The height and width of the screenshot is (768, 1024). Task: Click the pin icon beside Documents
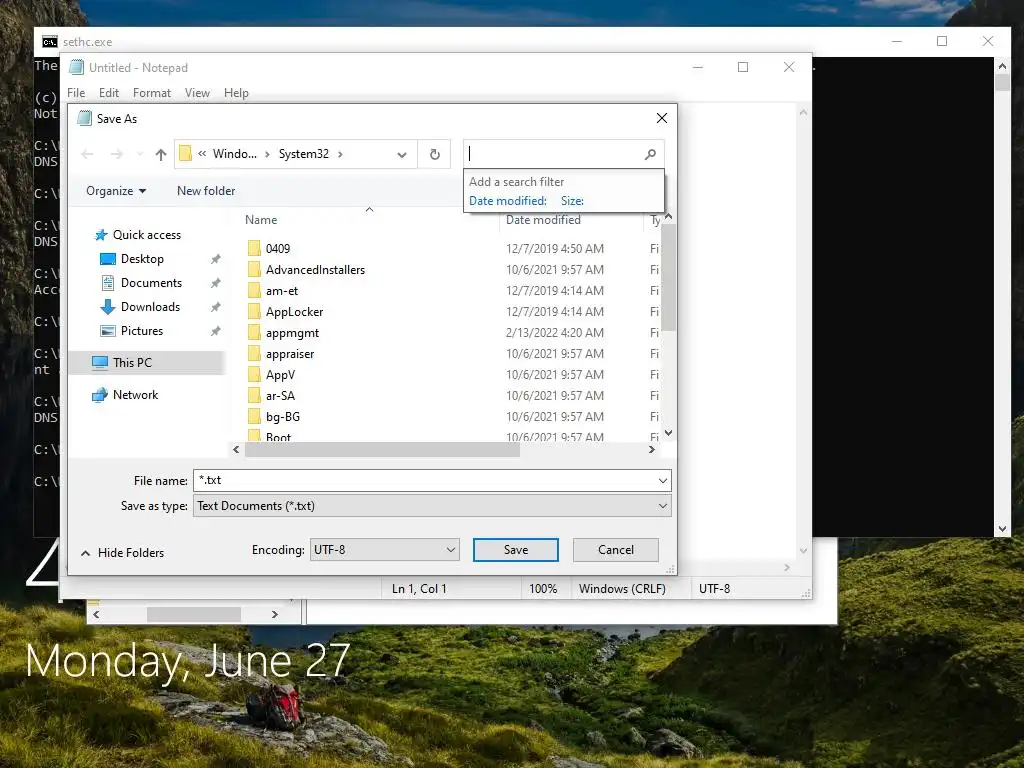pos(216,283)
